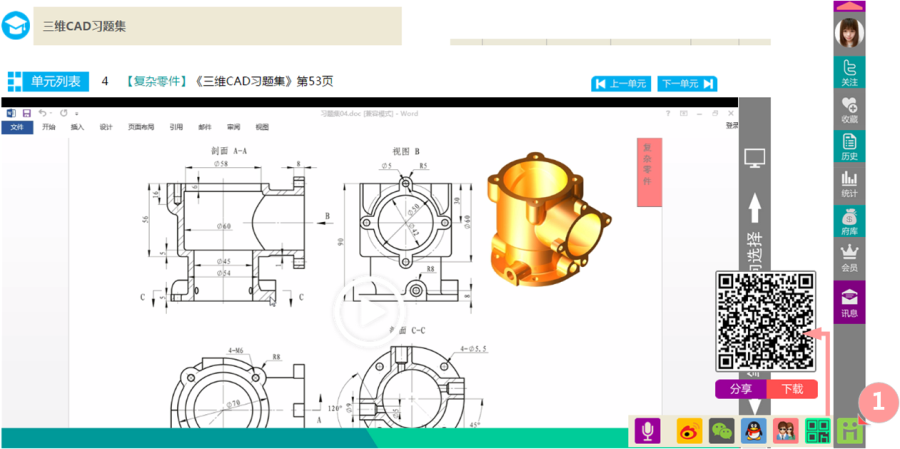
Task: Play the video in the center
Action: click(369, 313)
